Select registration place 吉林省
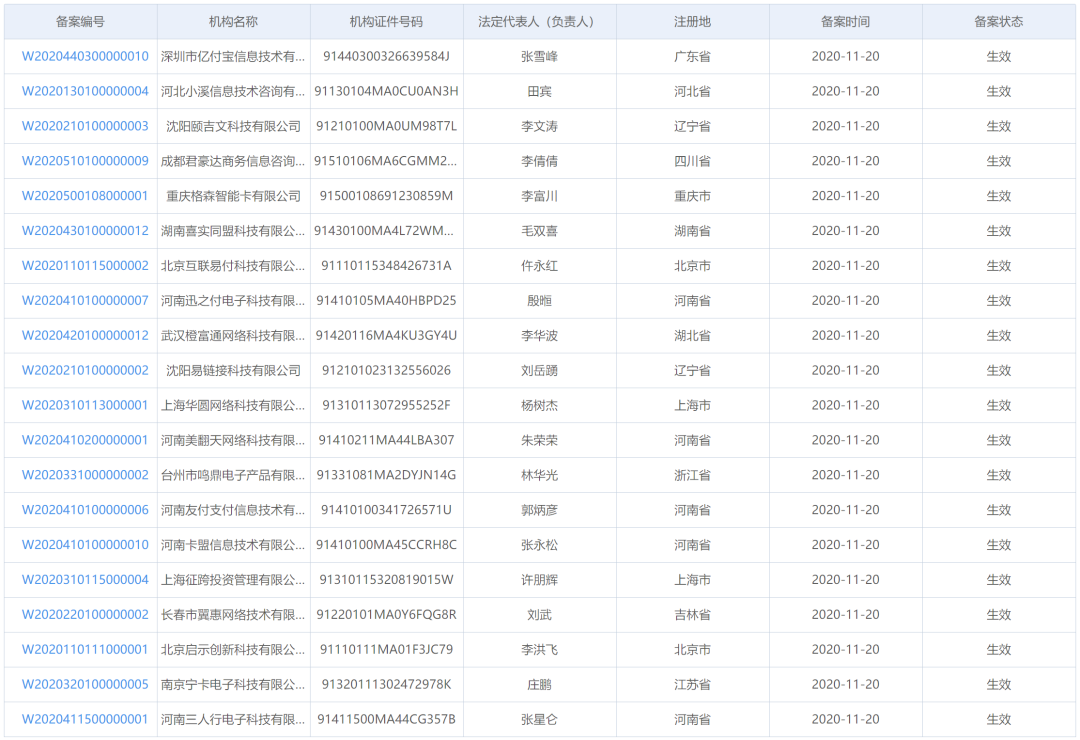The height and width of the screenshot is (740, 1080). (692, 615)
